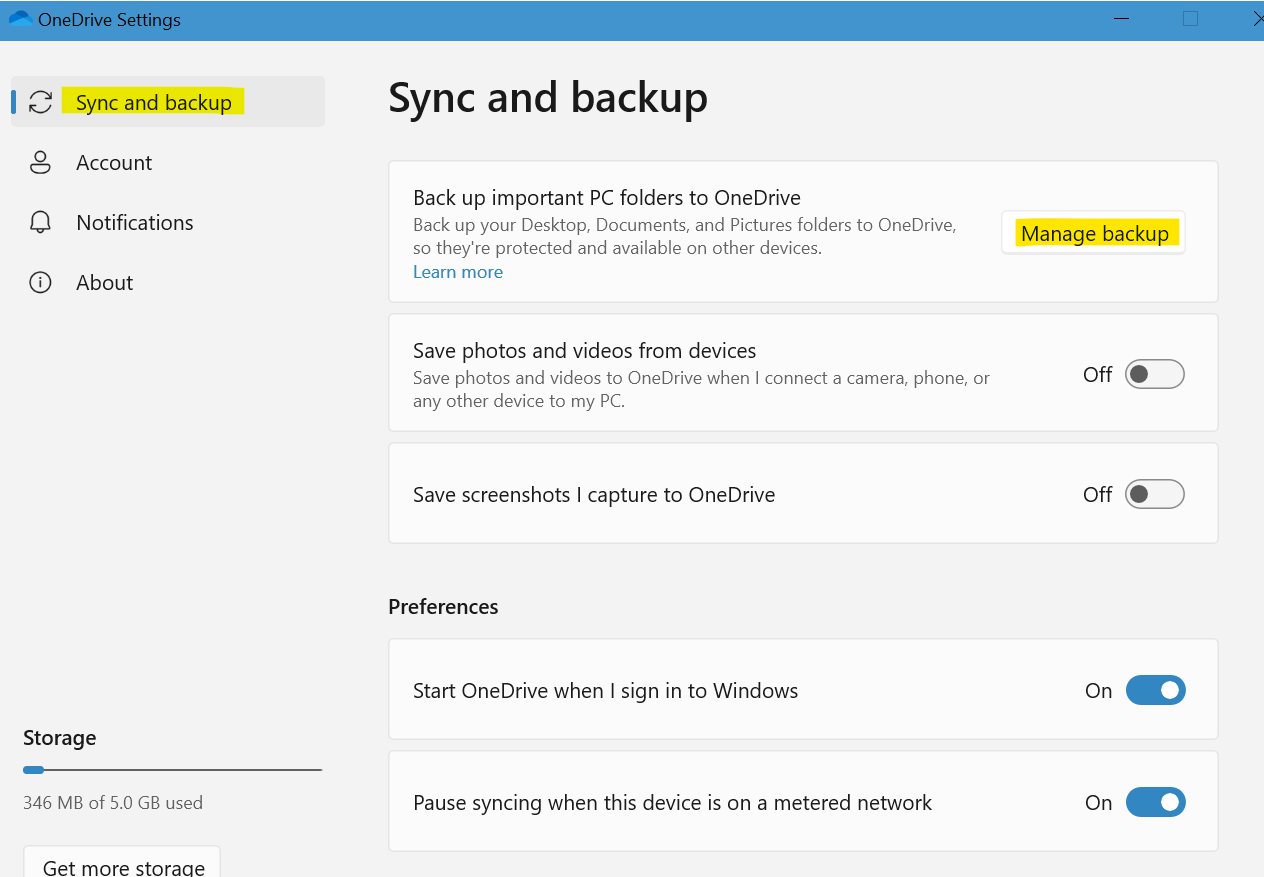Screen dimensions: 1264x877
Task: Click 'Save screenshots I capture to OneDrive' label
Action: click(x=594, y=495)
